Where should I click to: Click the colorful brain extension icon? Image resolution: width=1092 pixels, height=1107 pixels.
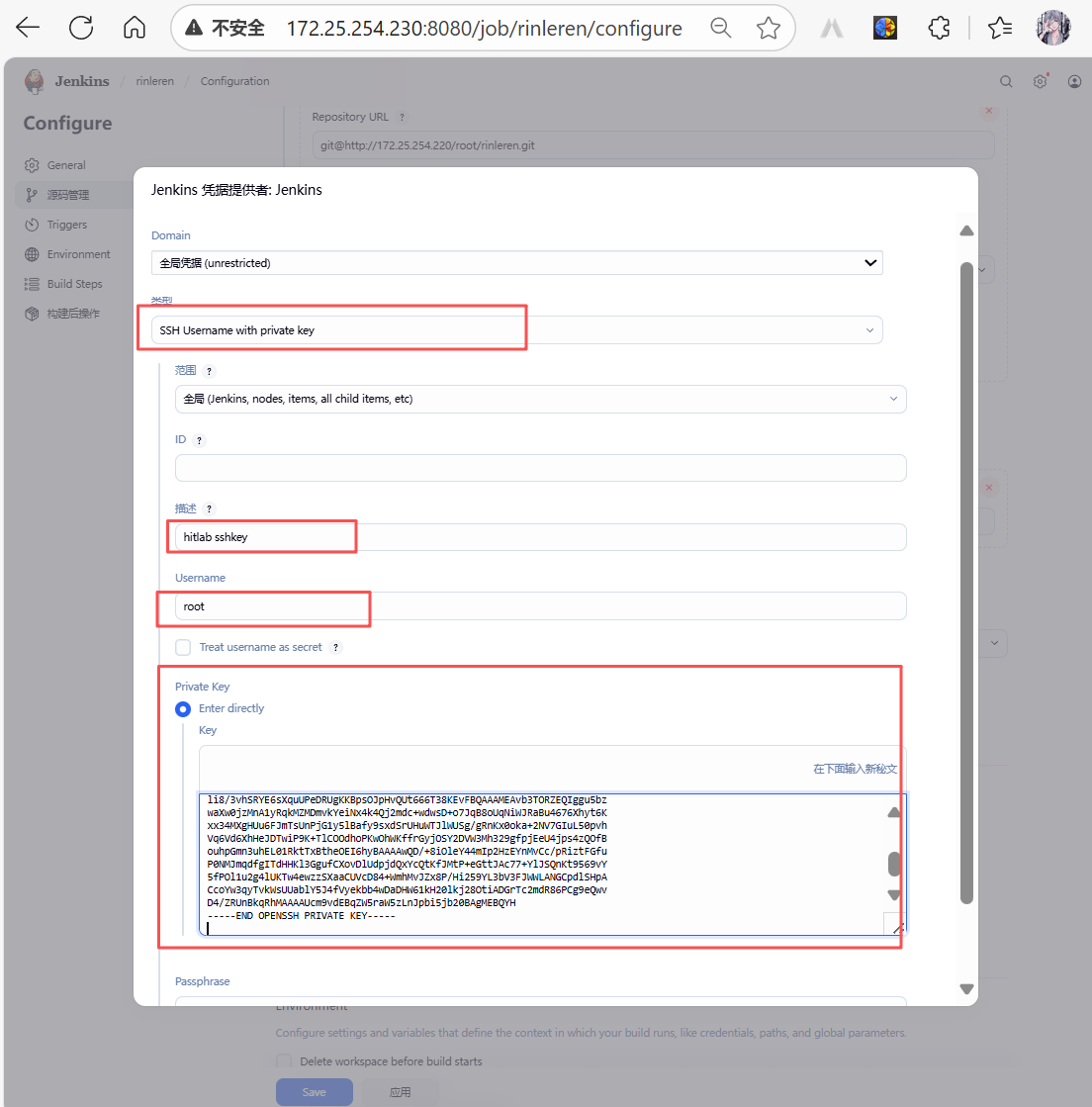(x=885, y=28)
